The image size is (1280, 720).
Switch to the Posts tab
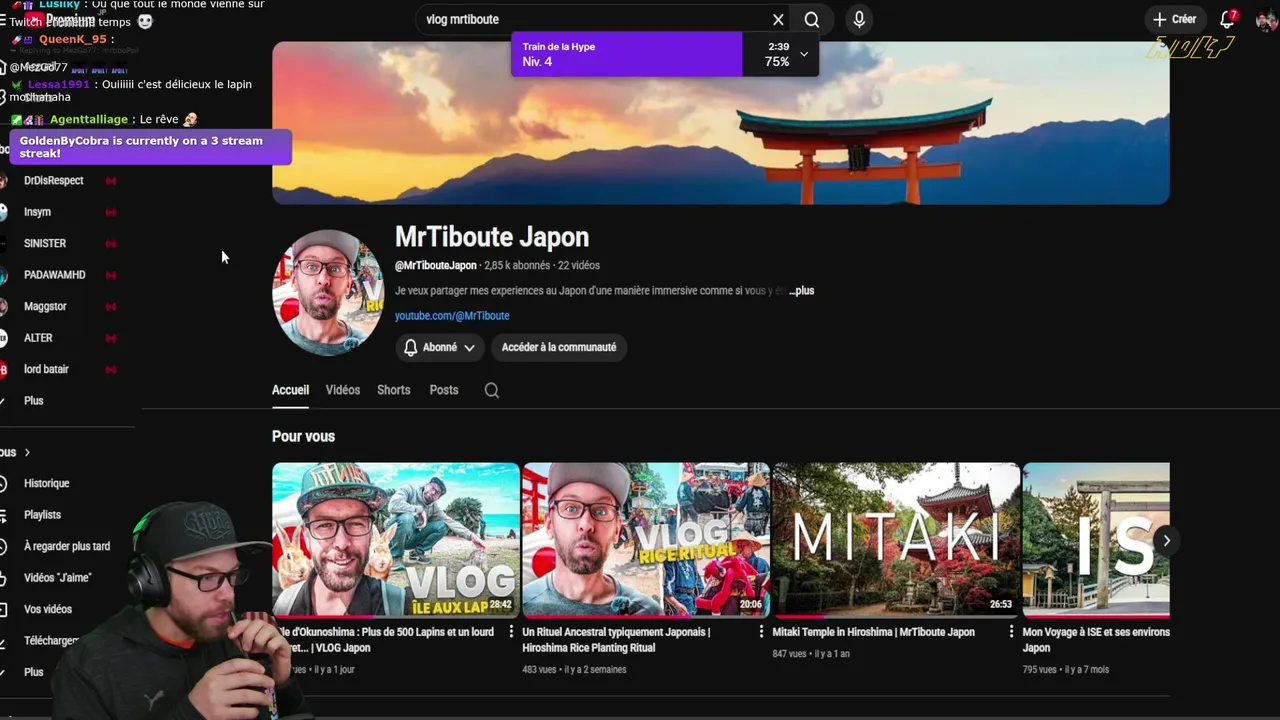(444, 390)
